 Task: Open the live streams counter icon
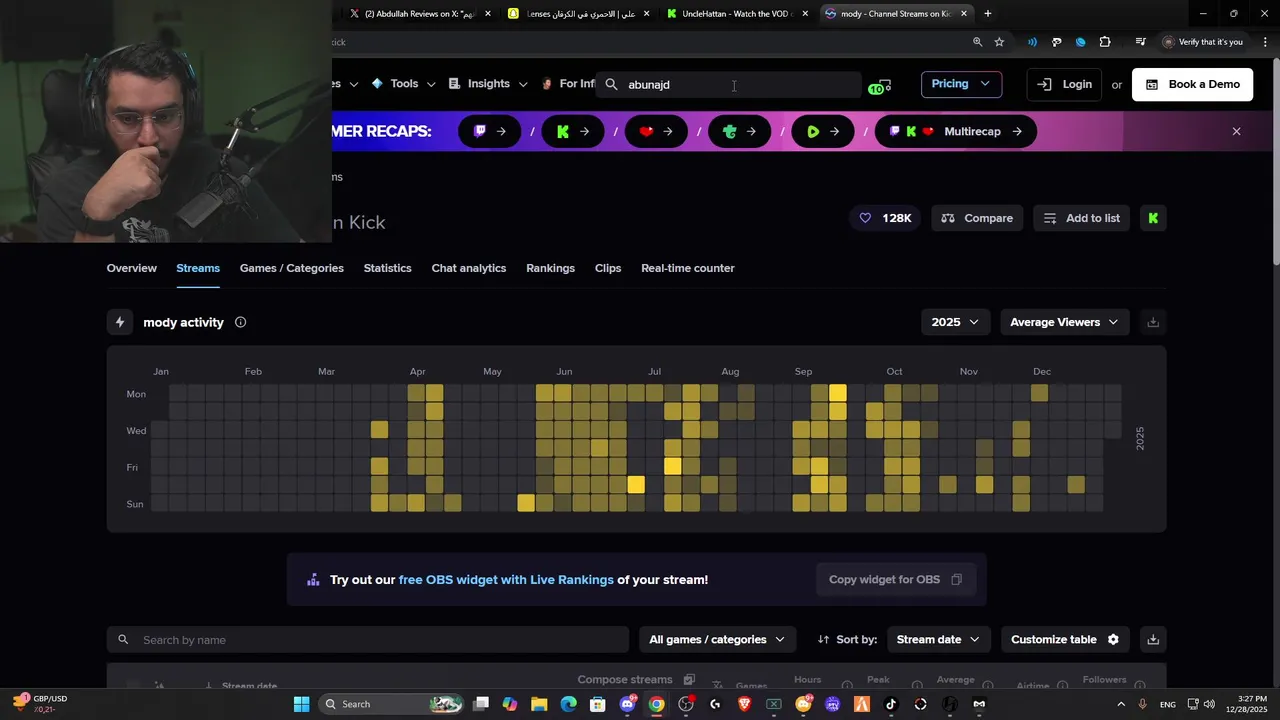[x=880, y=86]
